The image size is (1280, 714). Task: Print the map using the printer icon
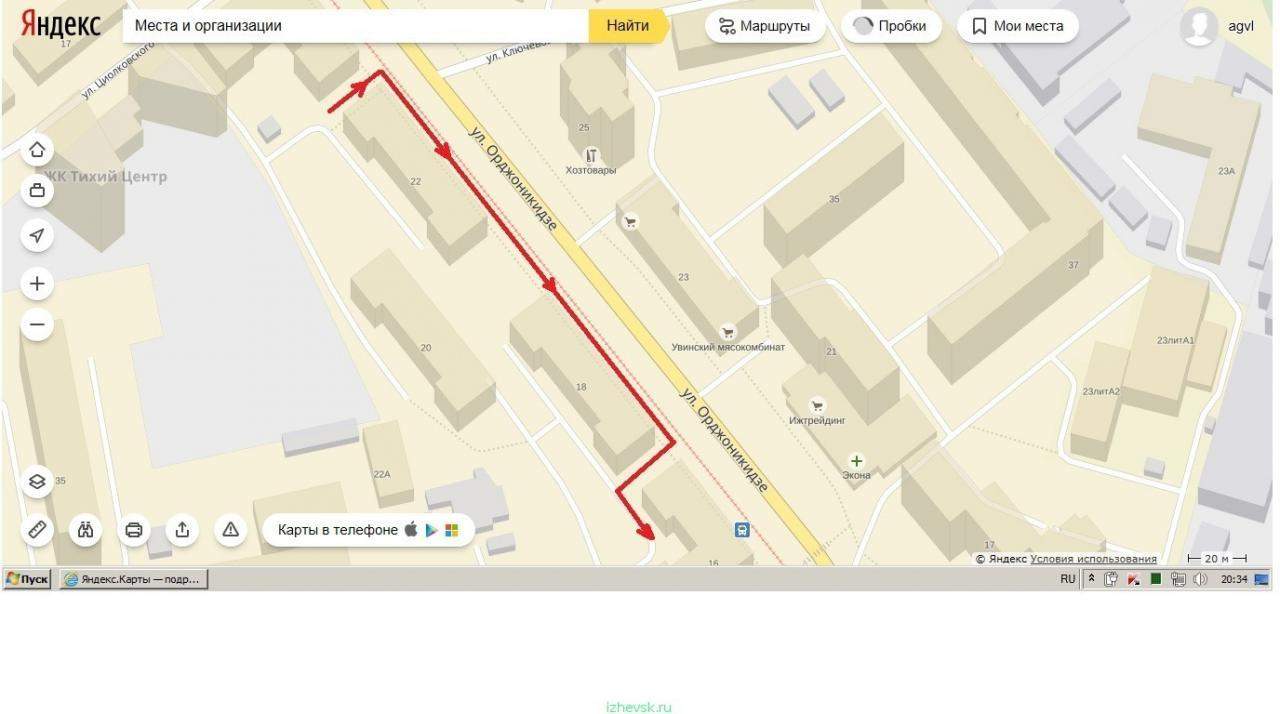pyautogui.click(x=134, y=530)
